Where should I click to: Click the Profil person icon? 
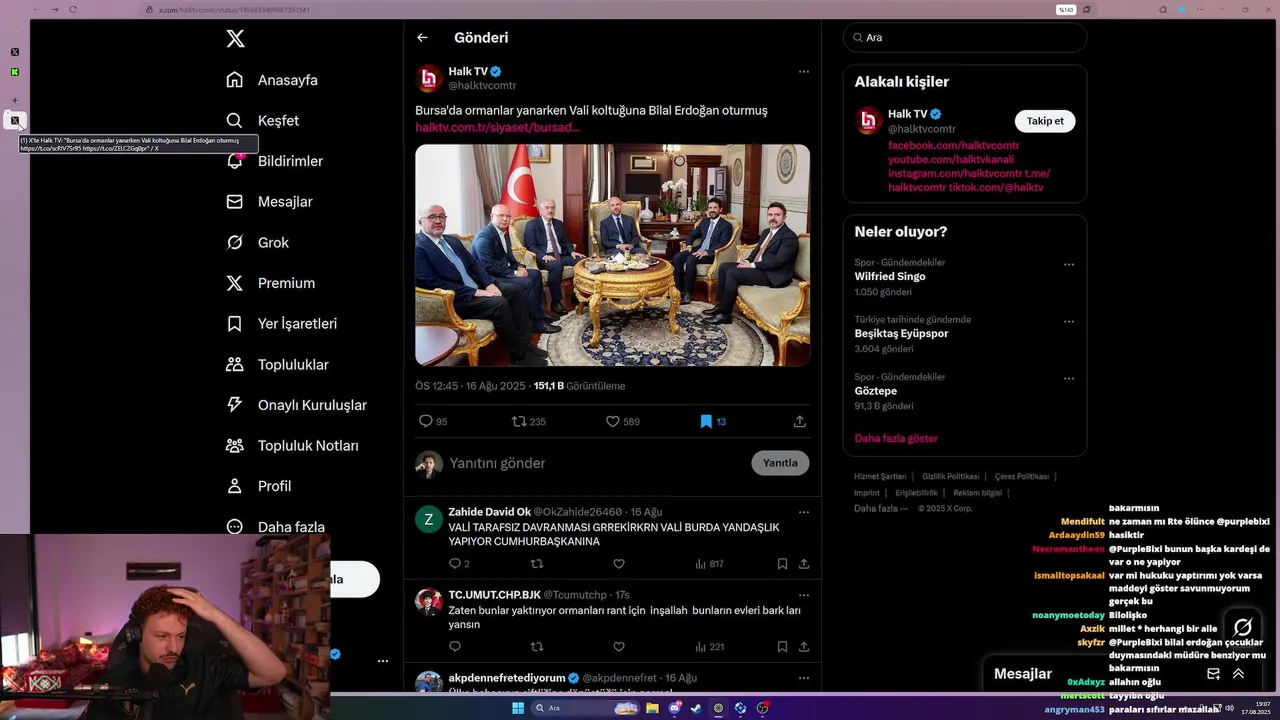[234, 486]
